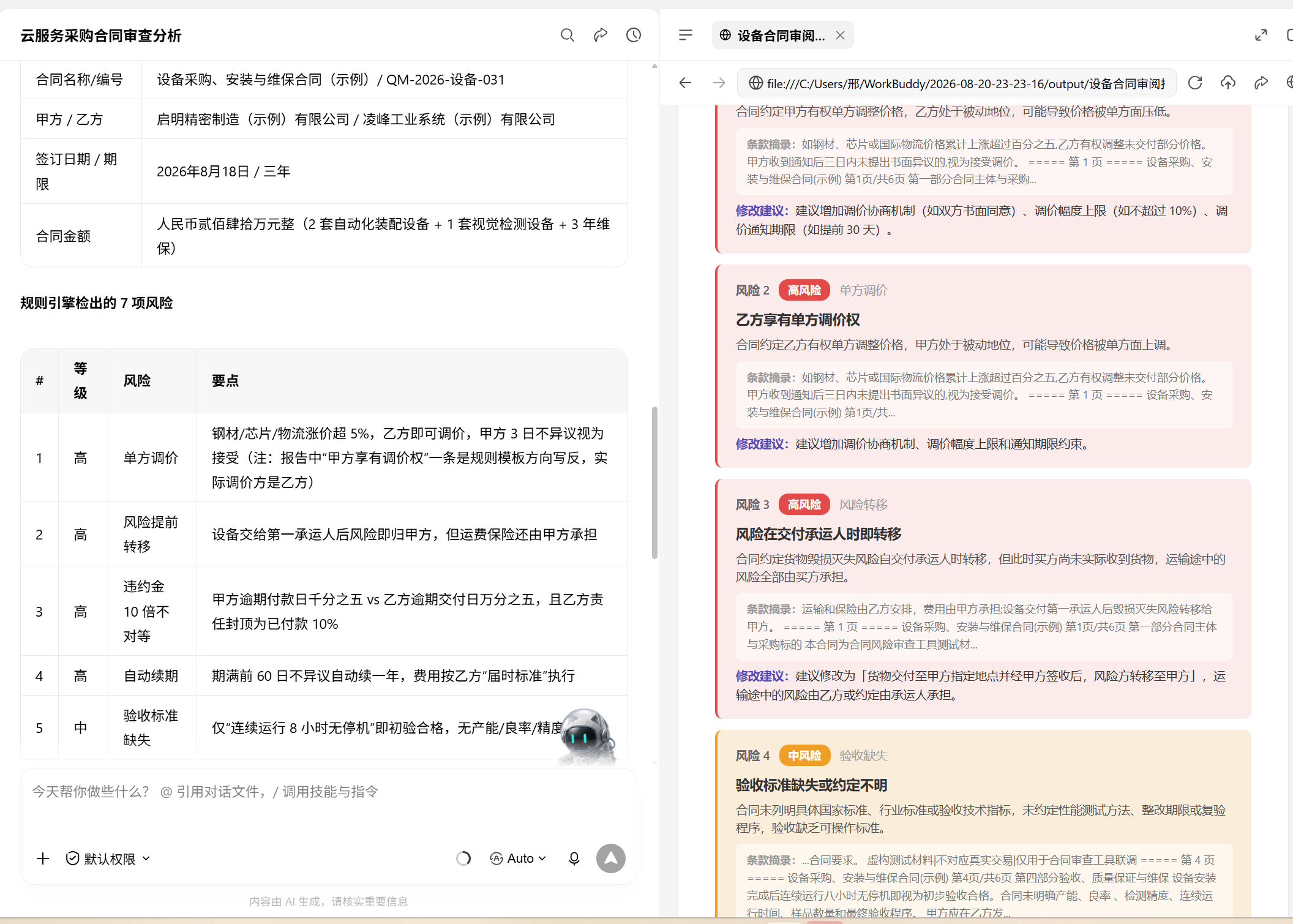1293x924 pixels.
Task: Click the loading spinner indicator
Action: pos(463,858)
